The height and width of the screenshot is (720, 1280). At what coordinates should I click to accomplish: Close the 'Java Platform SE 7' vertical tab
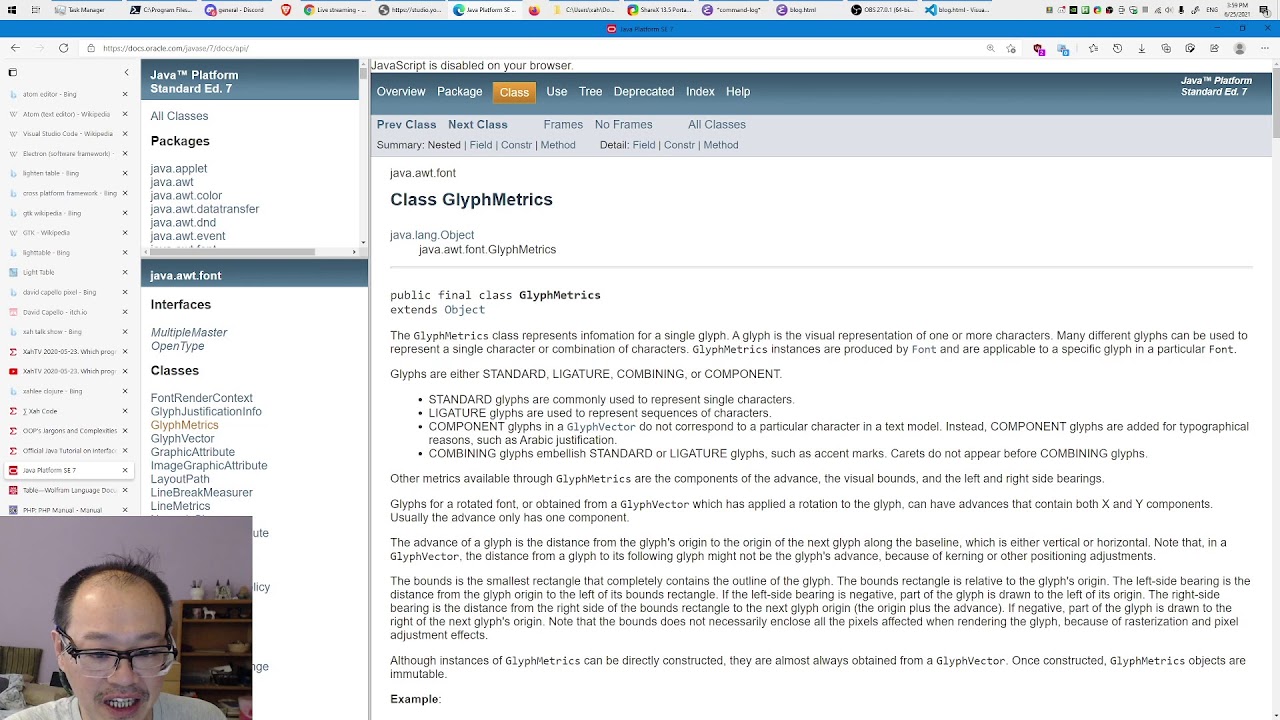pyautogui.click(x=125, y=470)
